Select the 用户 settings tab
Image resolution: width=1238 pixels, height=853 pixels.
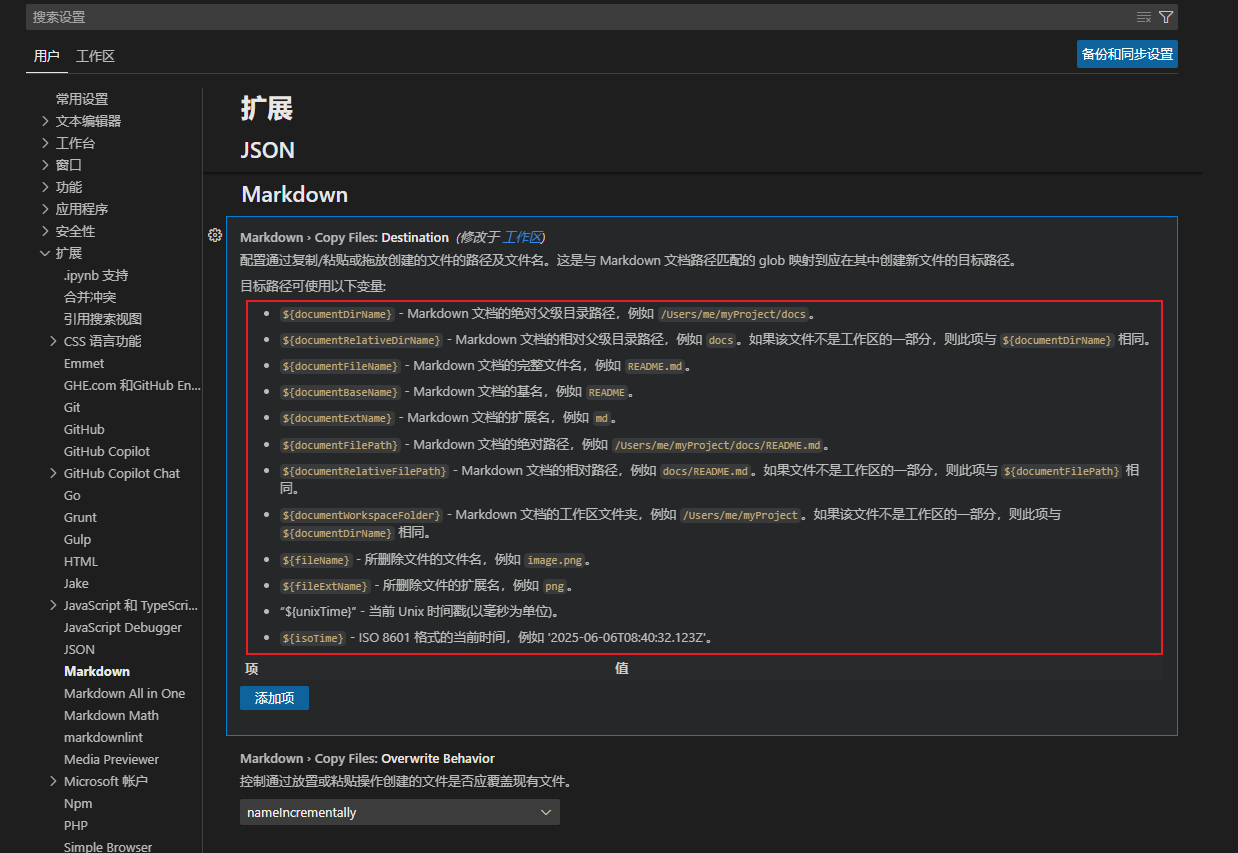[46, 56]
